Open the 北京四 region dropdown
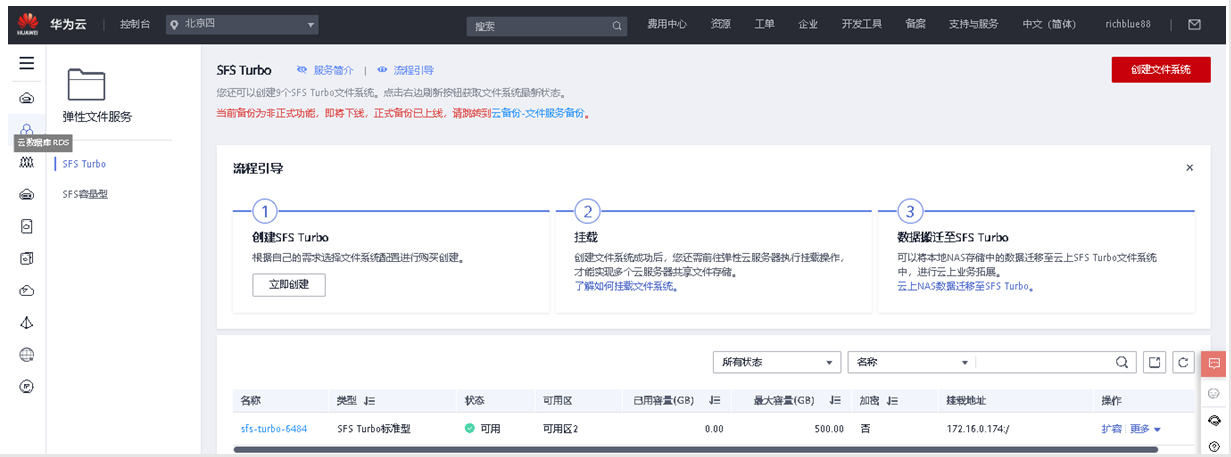Viewport: 1231px width, 457px height. click(x=242, y=24)
